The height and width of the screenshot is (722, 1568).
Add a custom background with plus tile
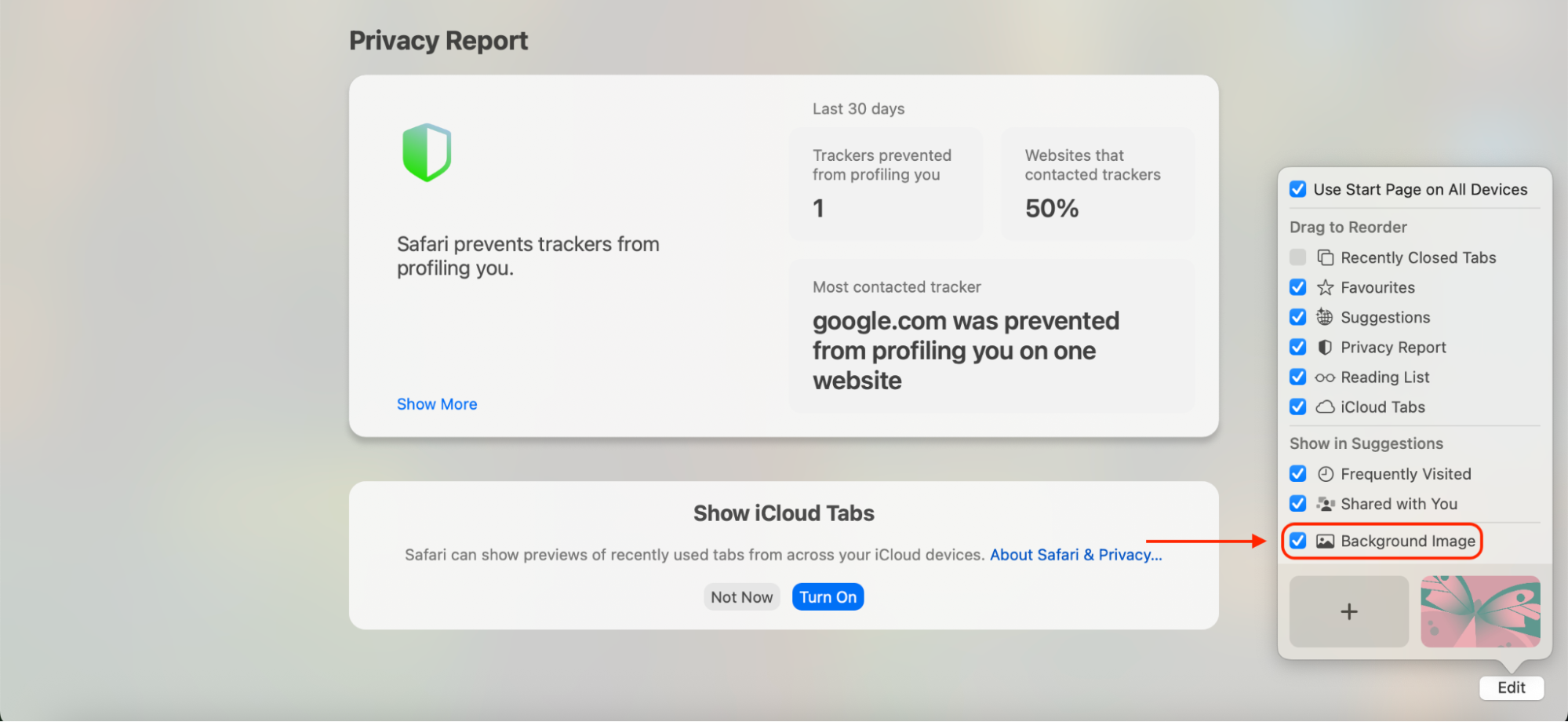(1348, 611)
